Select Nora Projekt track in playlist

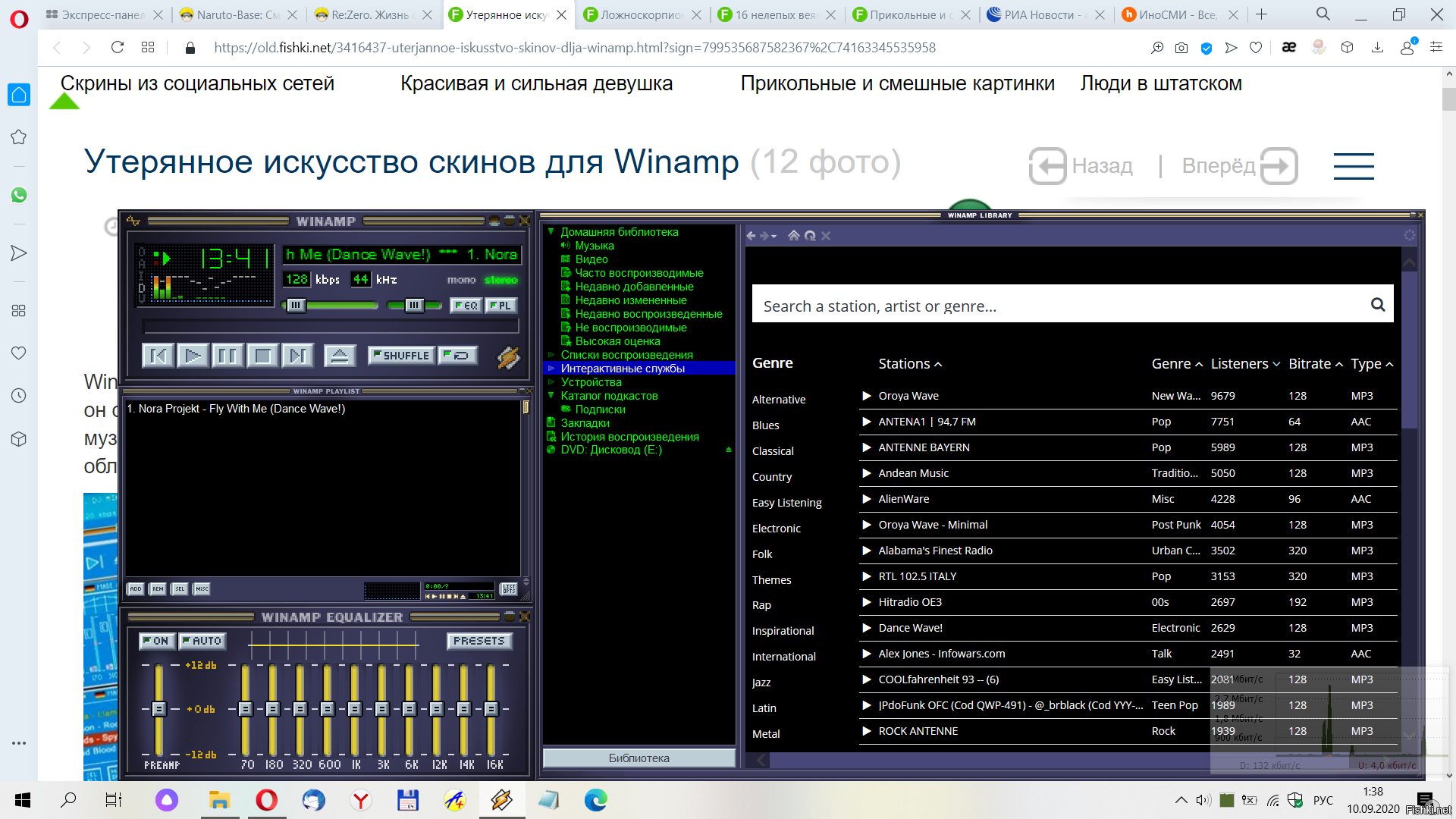click(236, 409)
